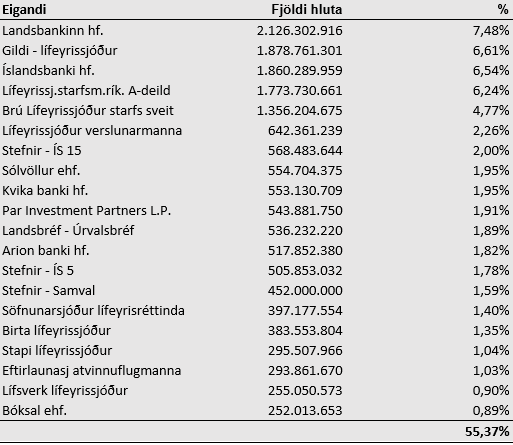Click Stefnir - Samval share count 452.000.000
Image resolution: width=513 pixels, height=445 pixels.
click(x=305, y=291)
